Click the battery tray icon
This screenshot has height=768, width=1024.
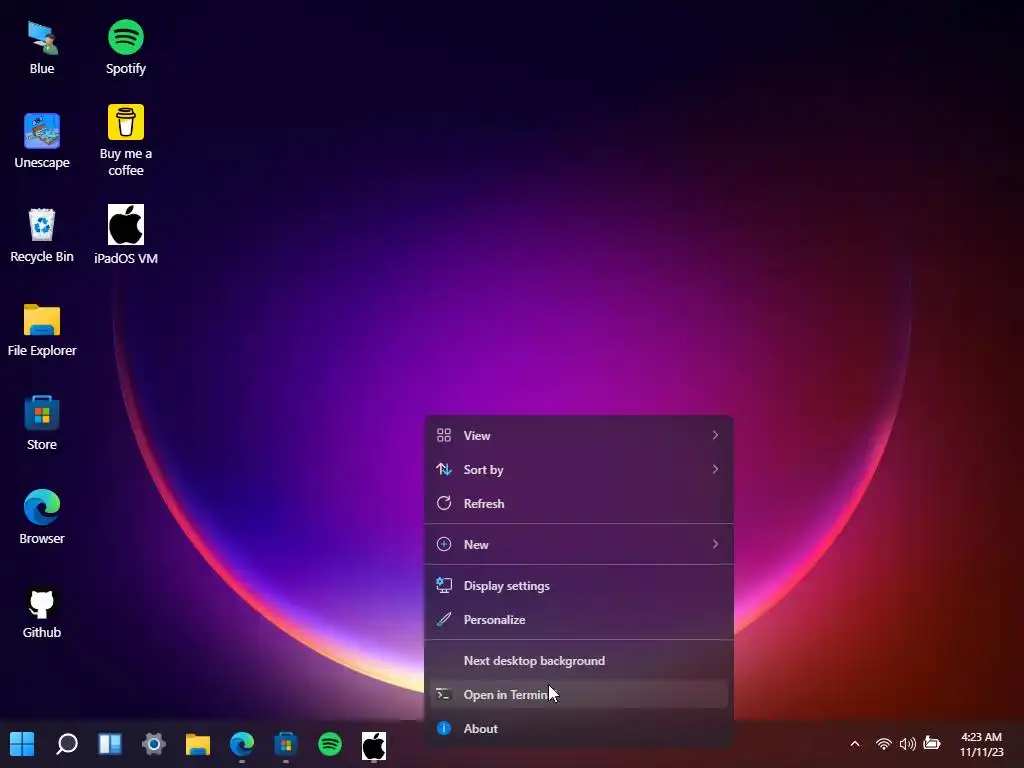tap(932, 743)
